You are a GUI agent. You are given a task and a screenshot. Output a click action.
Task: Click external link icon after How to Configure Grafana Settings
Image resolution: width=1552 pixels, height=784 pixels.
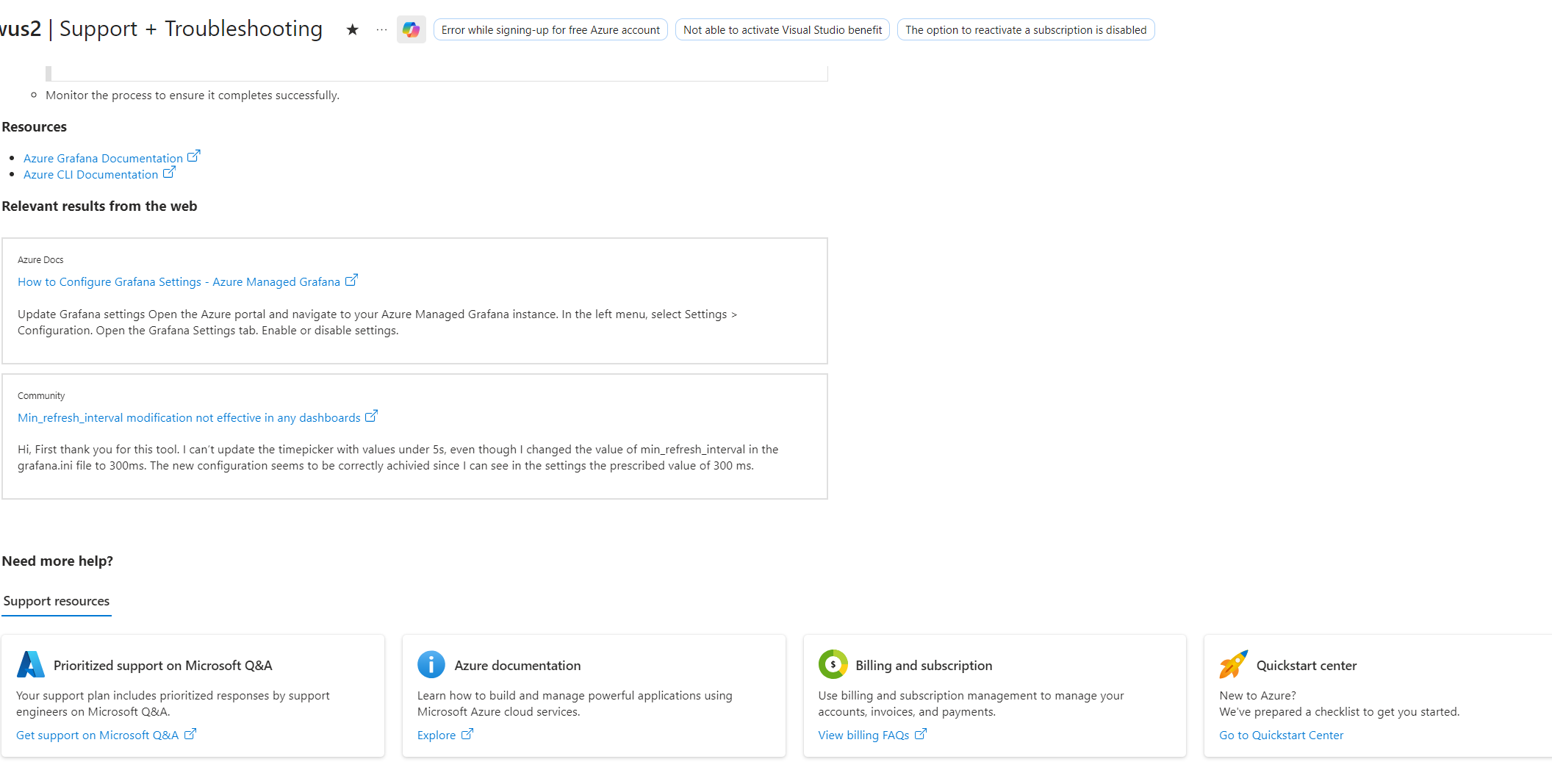pyautogui.click(x=351, y=280)
